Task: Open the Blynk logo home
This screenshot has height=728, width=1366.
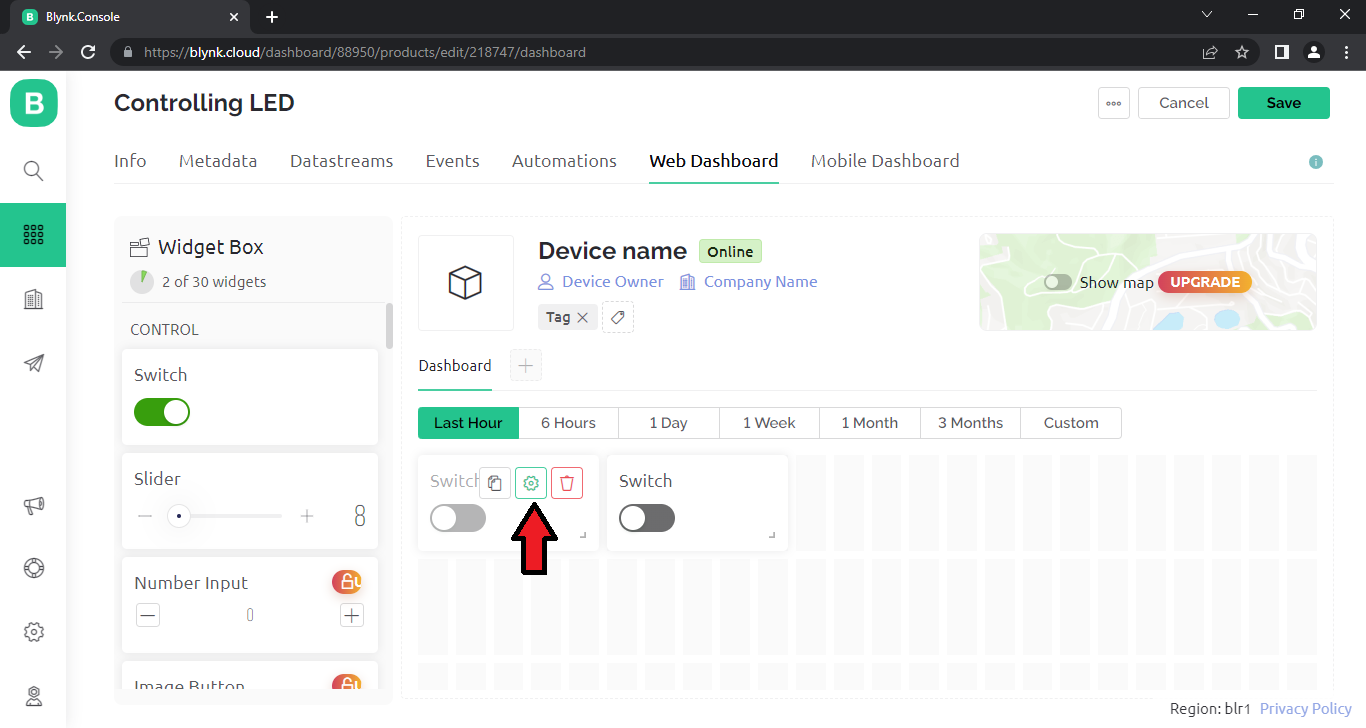Action: (34, 103)
